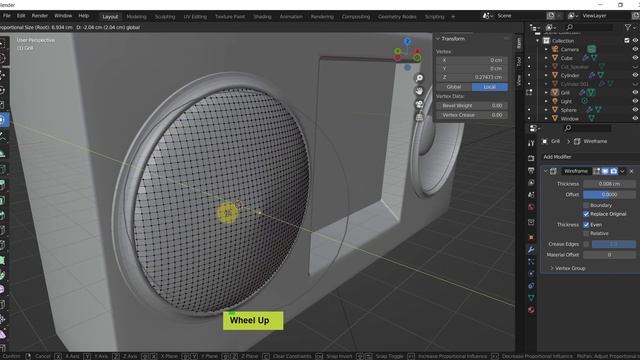640x360 pixels.
Task: Open the View Layer properties tab icon
Action: [531, 182]
